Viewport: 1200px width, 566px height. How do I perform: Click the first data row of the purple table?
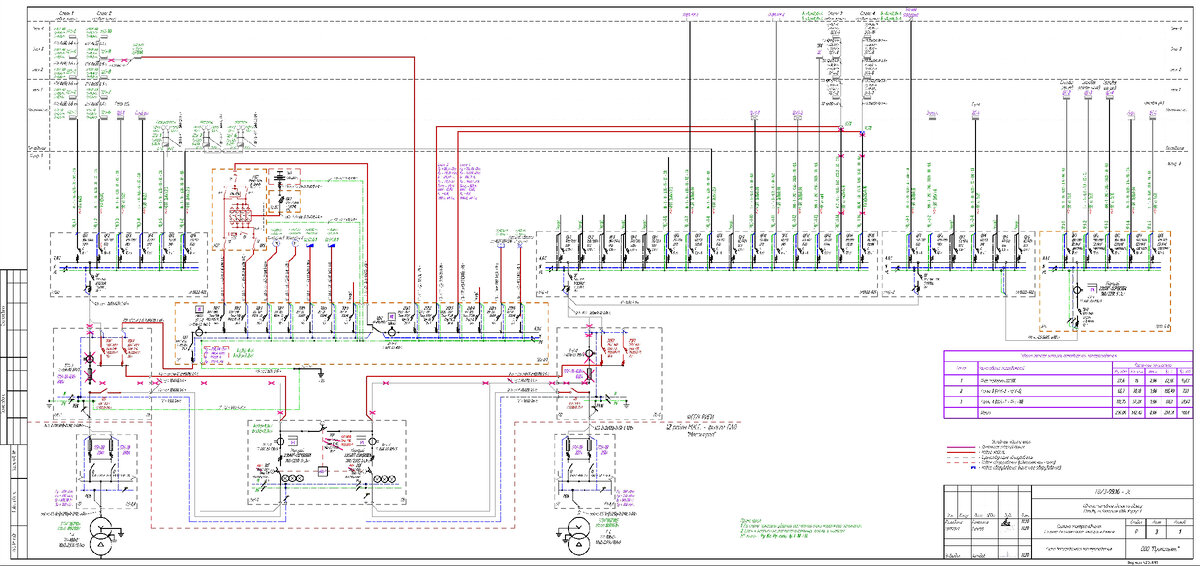coord(1069,381)
